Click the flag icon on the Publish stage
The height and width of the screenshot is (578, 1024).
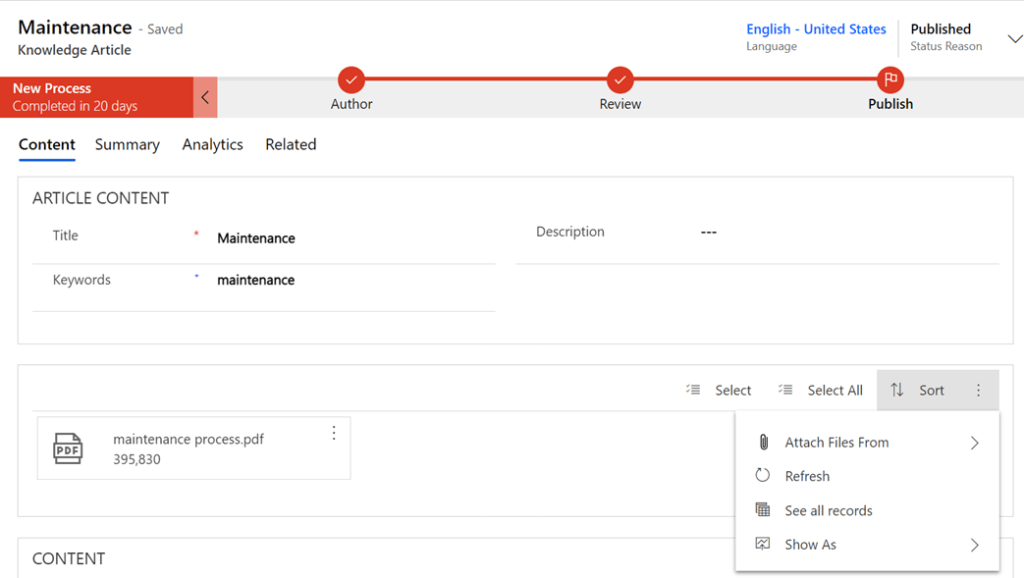[x=890, y=80]
